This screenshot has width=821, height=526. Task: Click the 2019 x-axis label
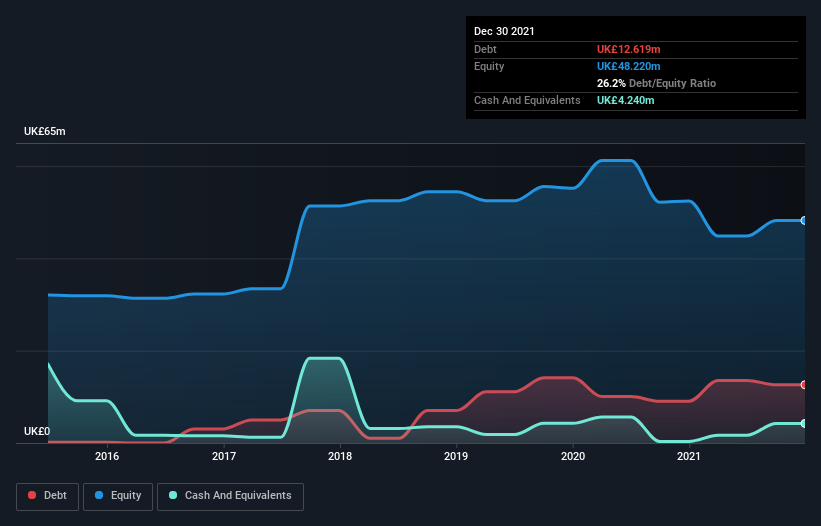[456, 456]
